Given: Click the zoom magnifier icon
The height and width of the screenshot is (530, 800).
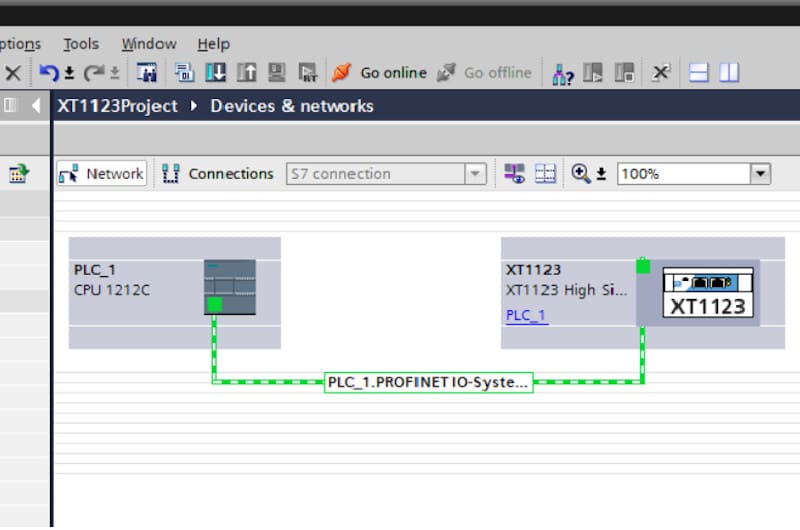Looking at the screenshot, I should click(581, 173).
